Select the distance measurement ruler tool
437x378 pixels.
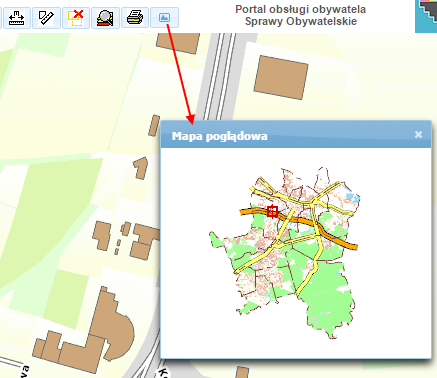tap(17, 18)
